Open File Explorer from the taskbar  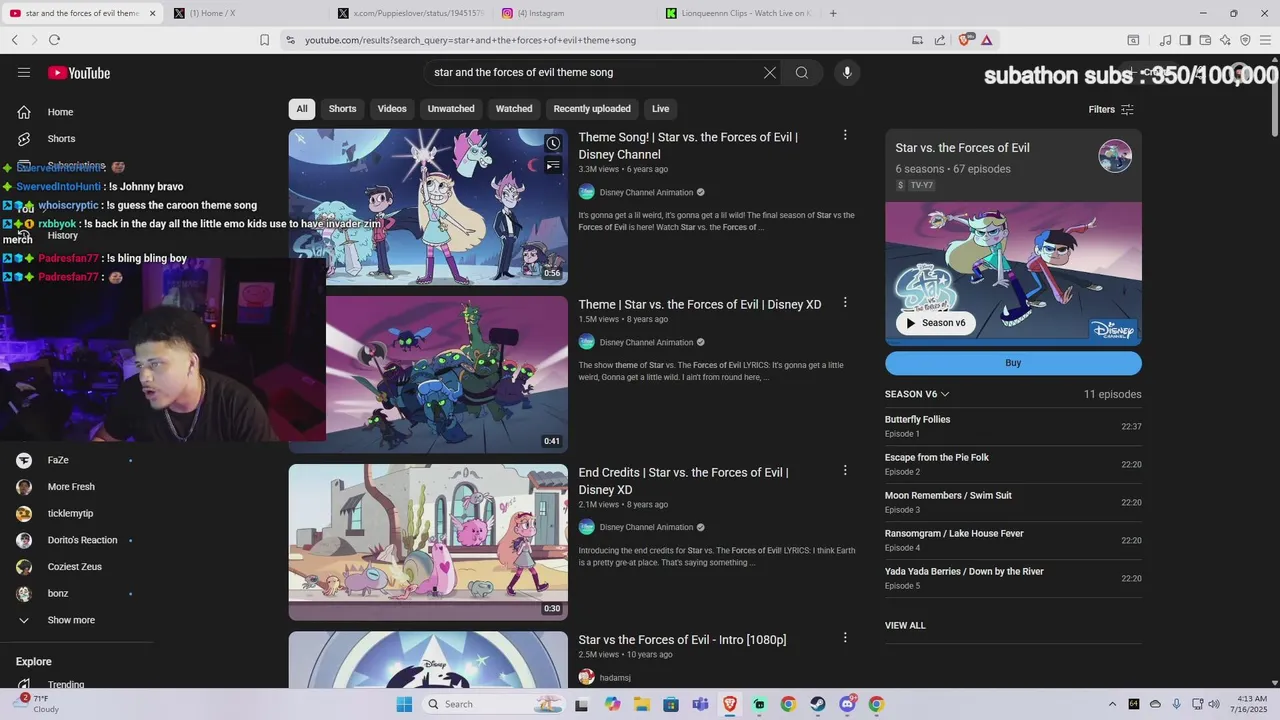coord(642,704)
